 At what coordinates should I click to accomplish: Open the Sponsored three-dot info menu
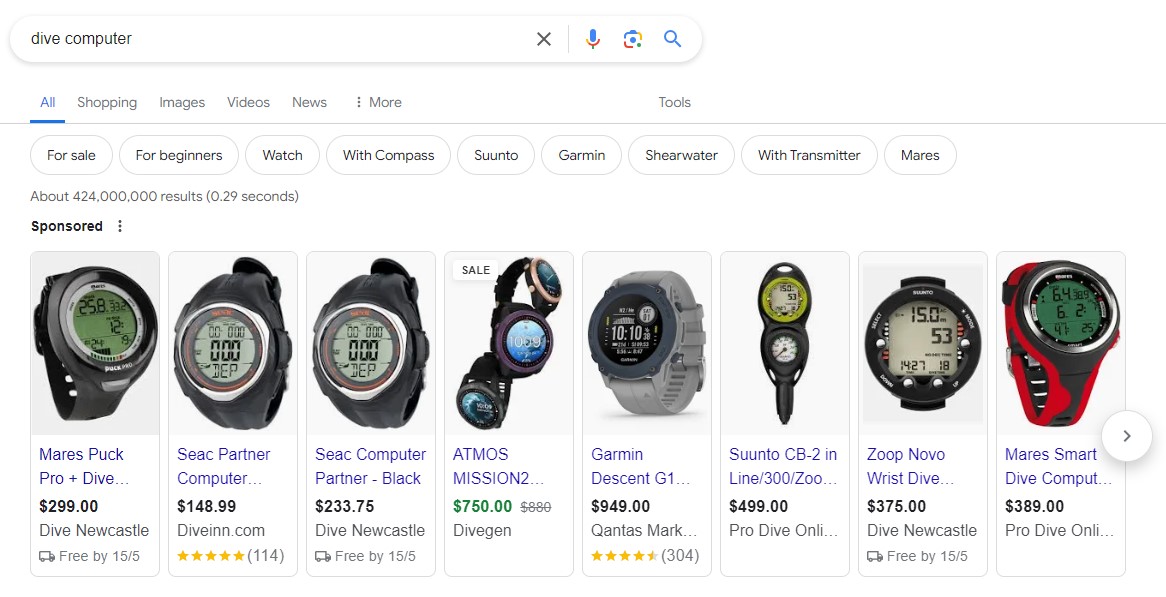(x=120, y=226)
